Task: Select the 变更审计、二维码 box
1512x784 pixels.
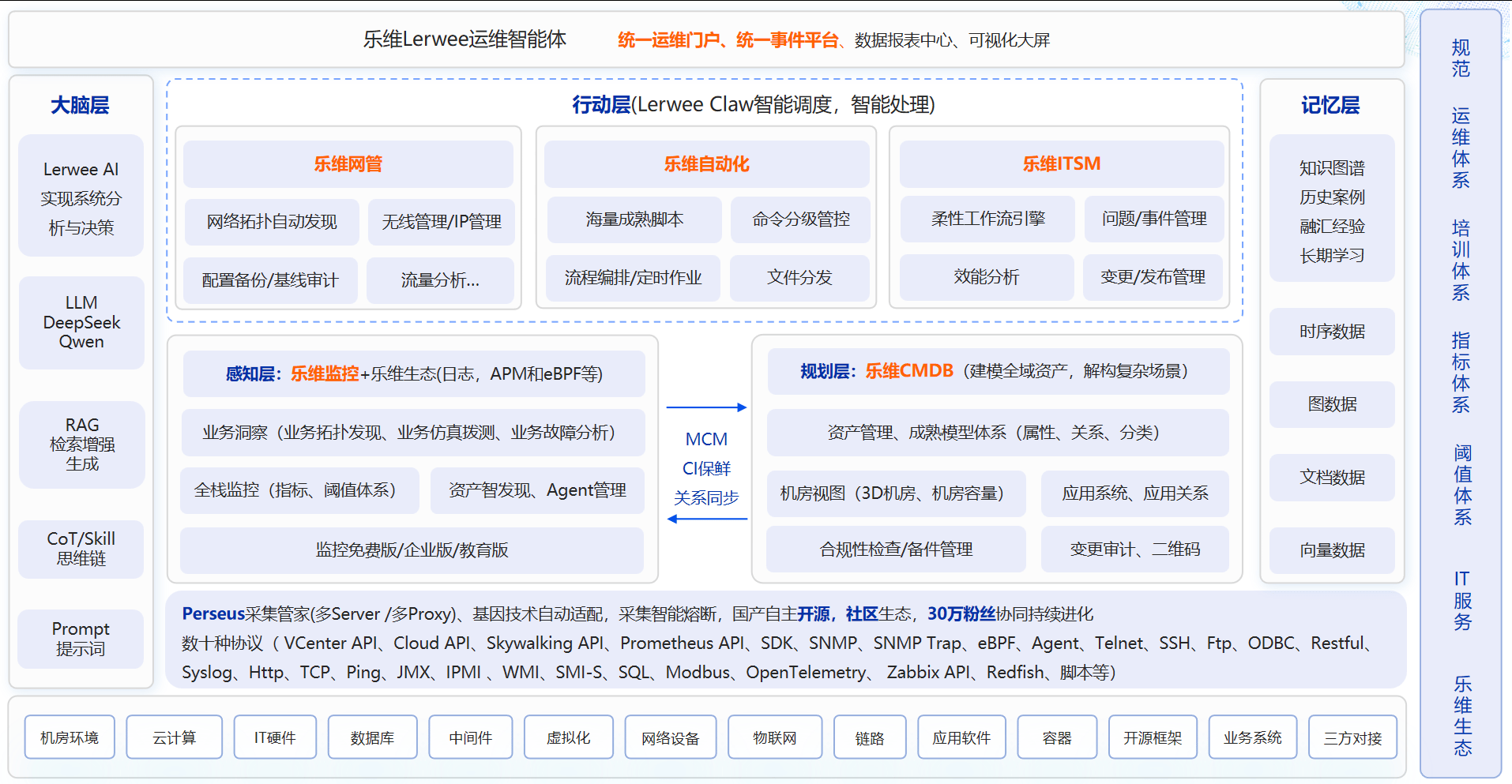Action: [1134, 549]
